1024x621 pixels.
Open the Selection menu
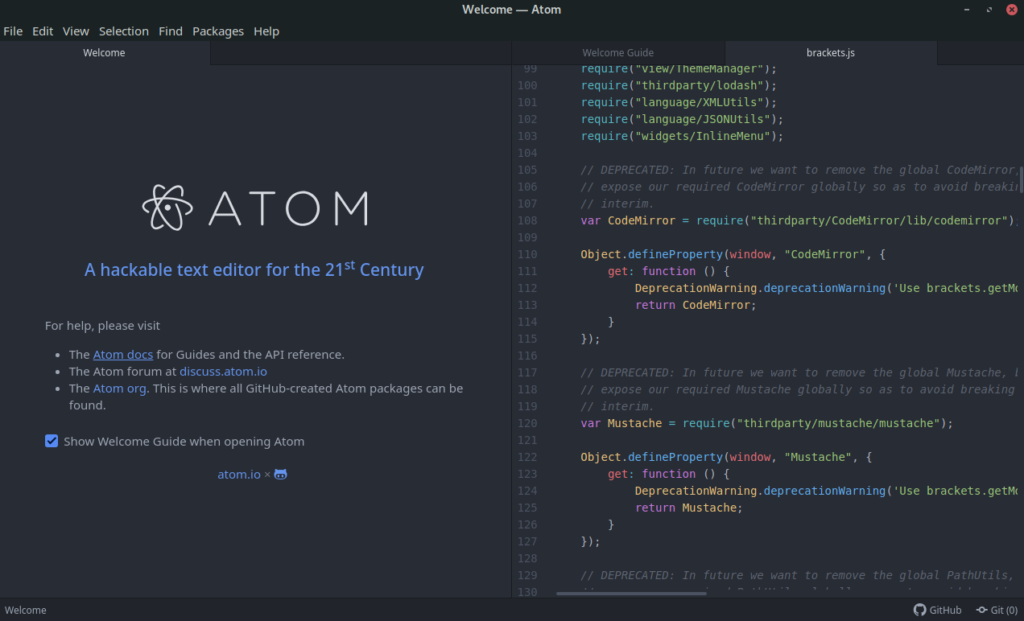[124, 31]
